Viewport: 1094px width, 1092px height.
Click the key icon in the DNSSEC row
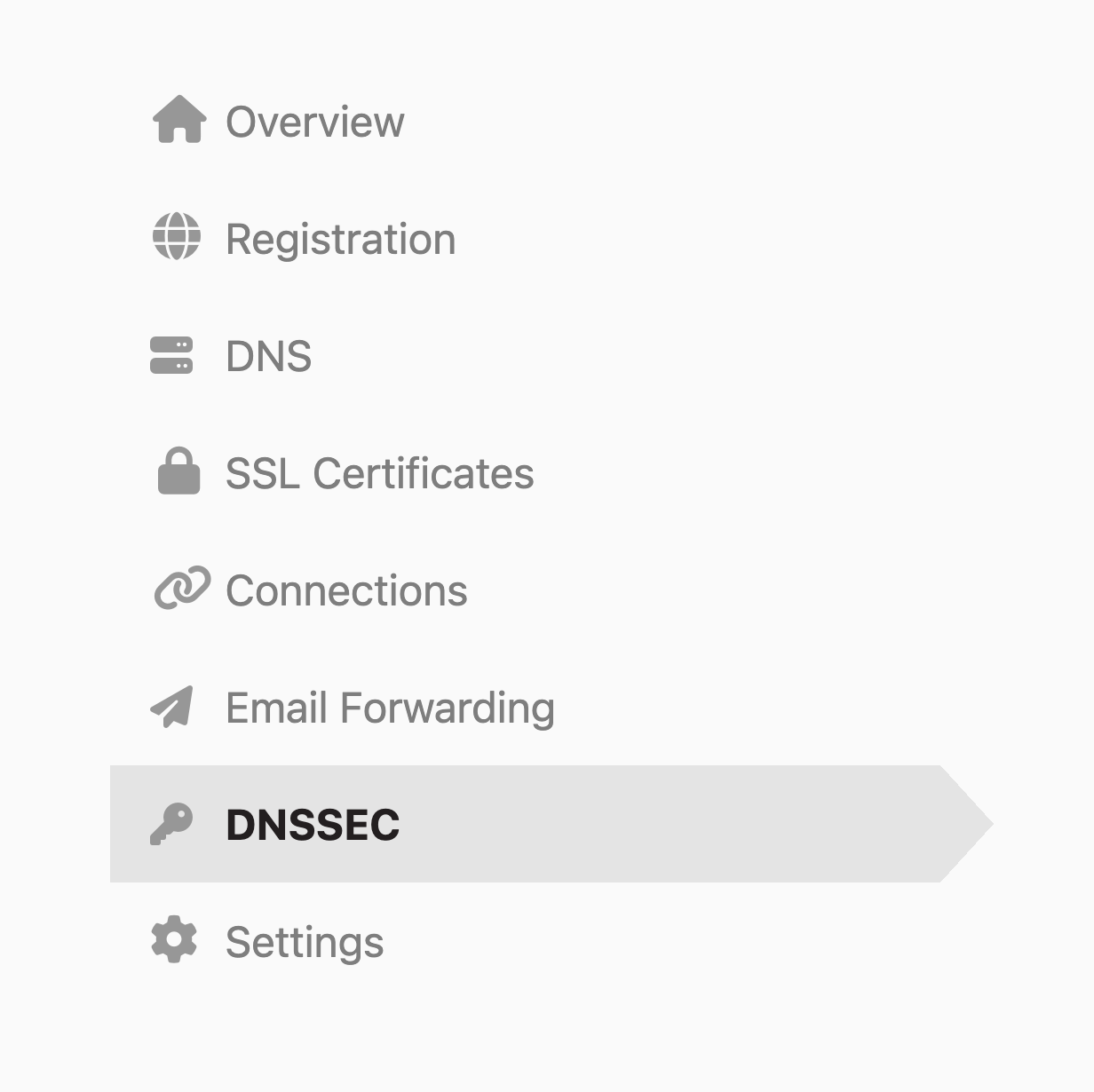[x=174, y=825]
